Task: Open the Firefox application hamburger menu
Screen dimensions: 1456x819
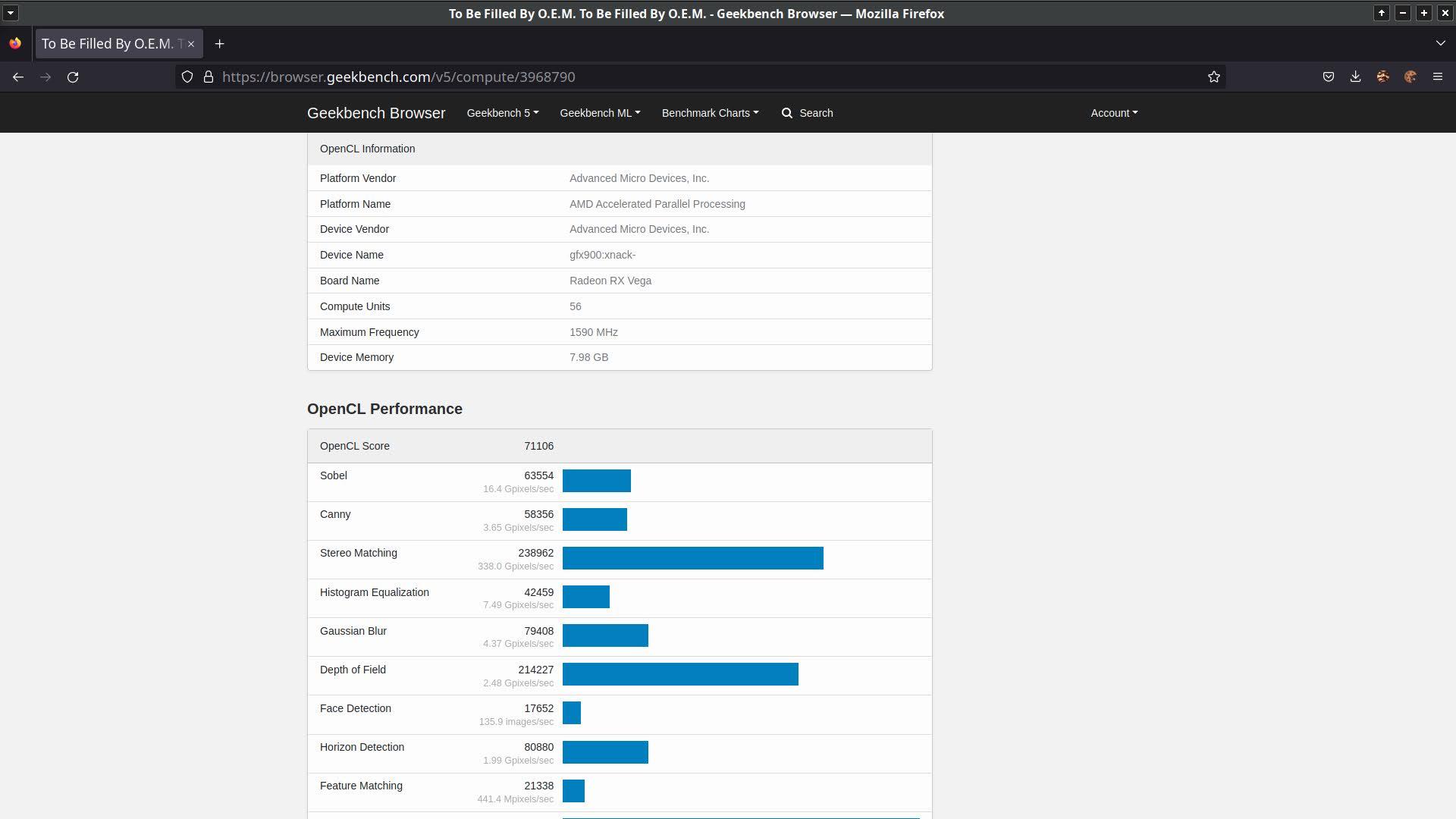Action: click(1438, 77)
